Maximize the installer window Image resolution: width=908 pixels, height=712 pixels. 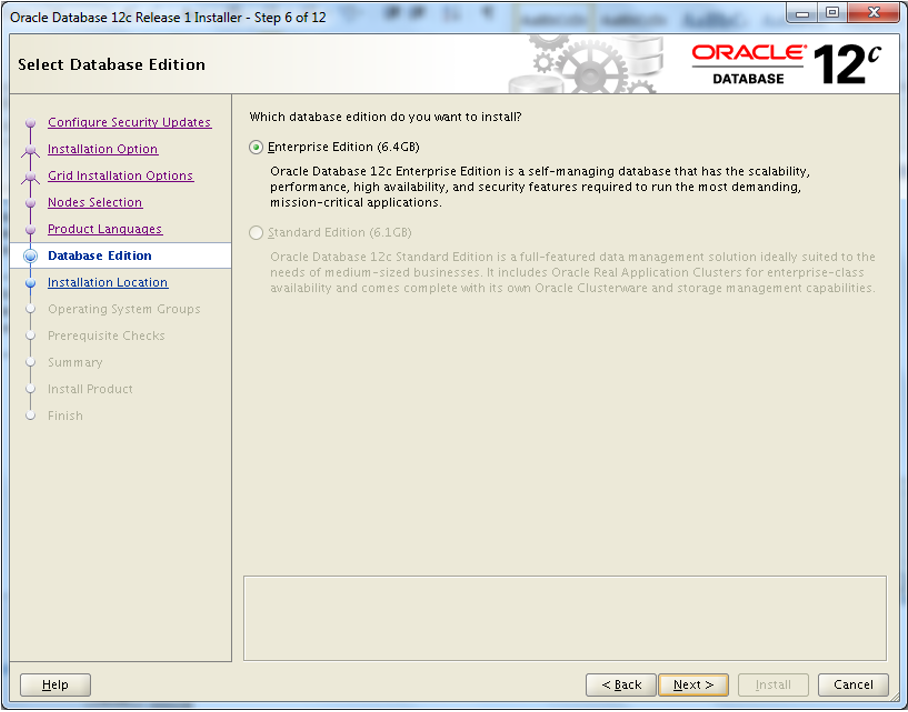[x=832, y=13]
